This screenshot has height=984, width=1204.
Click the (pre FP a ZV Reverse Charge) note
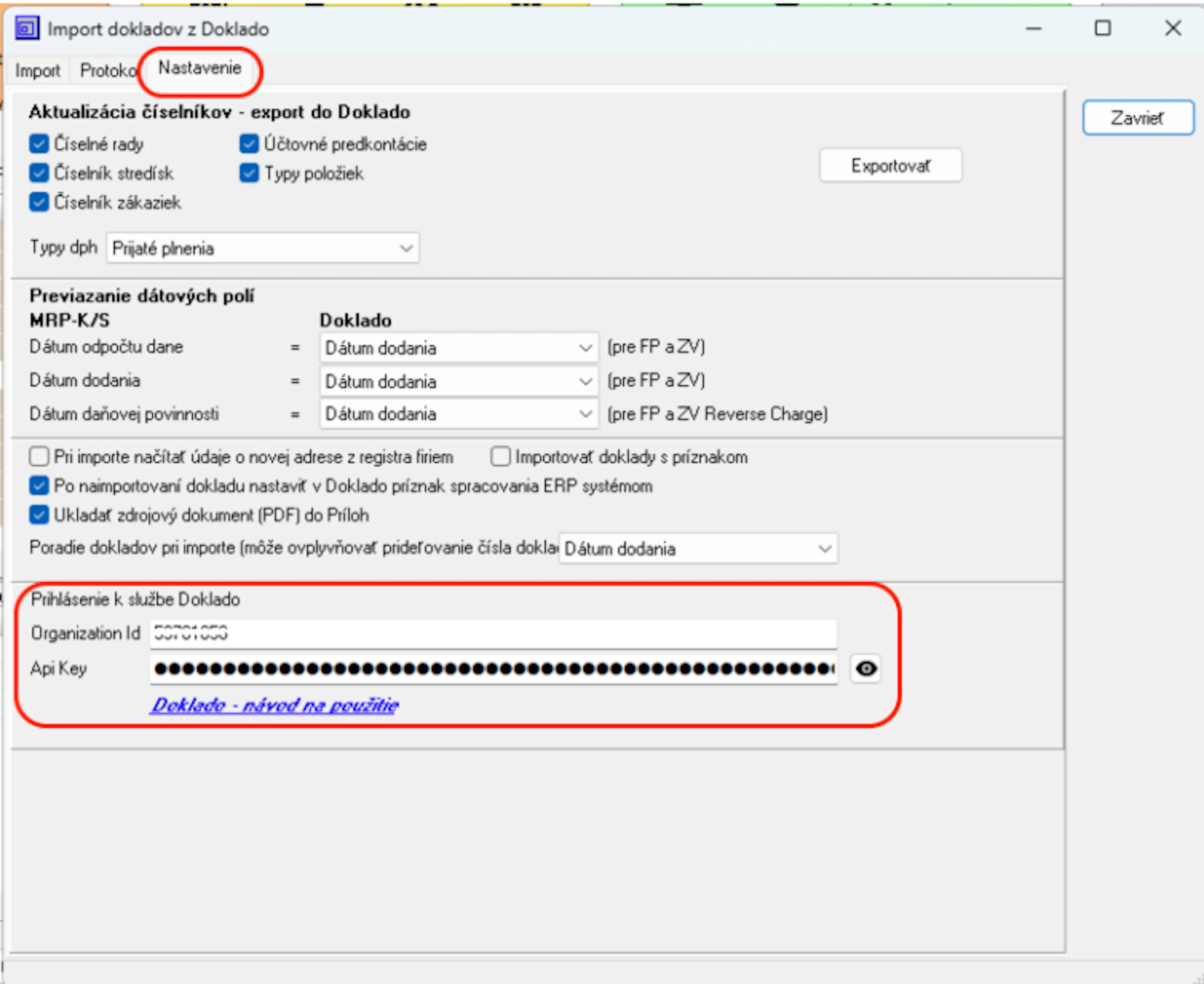(x=717, y=414)
